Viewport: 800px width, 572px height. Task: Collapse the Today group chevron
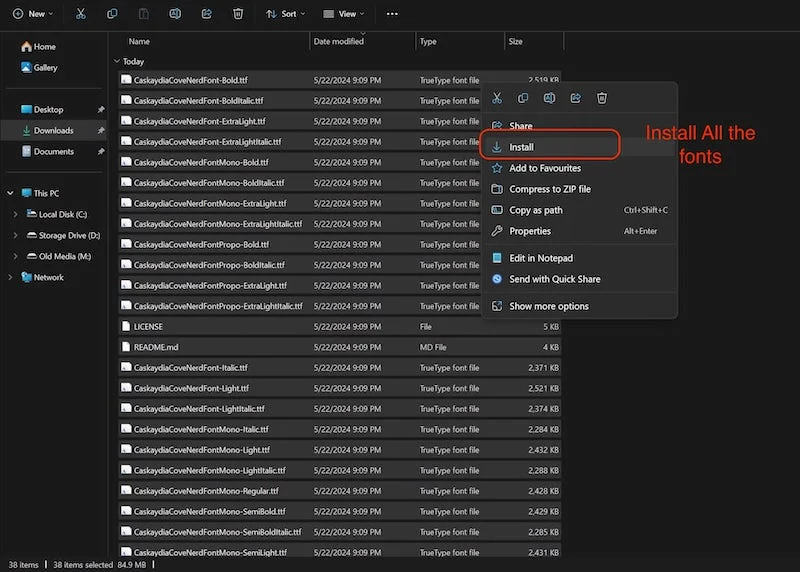pyautogui.click(x=117, y=61)
